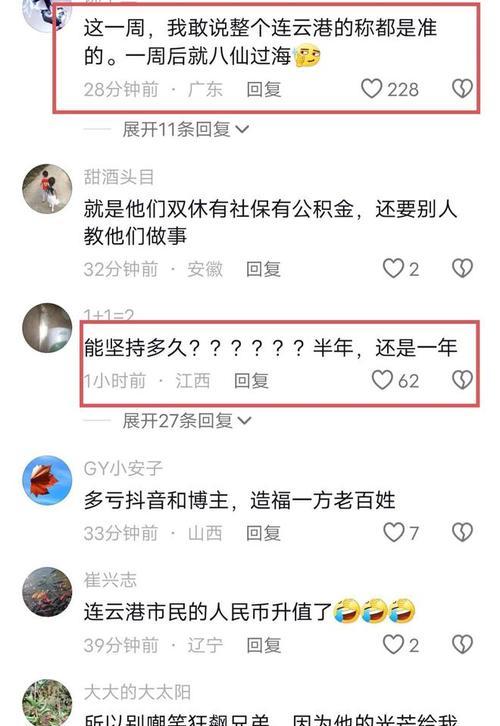Screen dimensions: 500x726
Task: Reply to 崔兴志's comment
Action: (263, 645)
